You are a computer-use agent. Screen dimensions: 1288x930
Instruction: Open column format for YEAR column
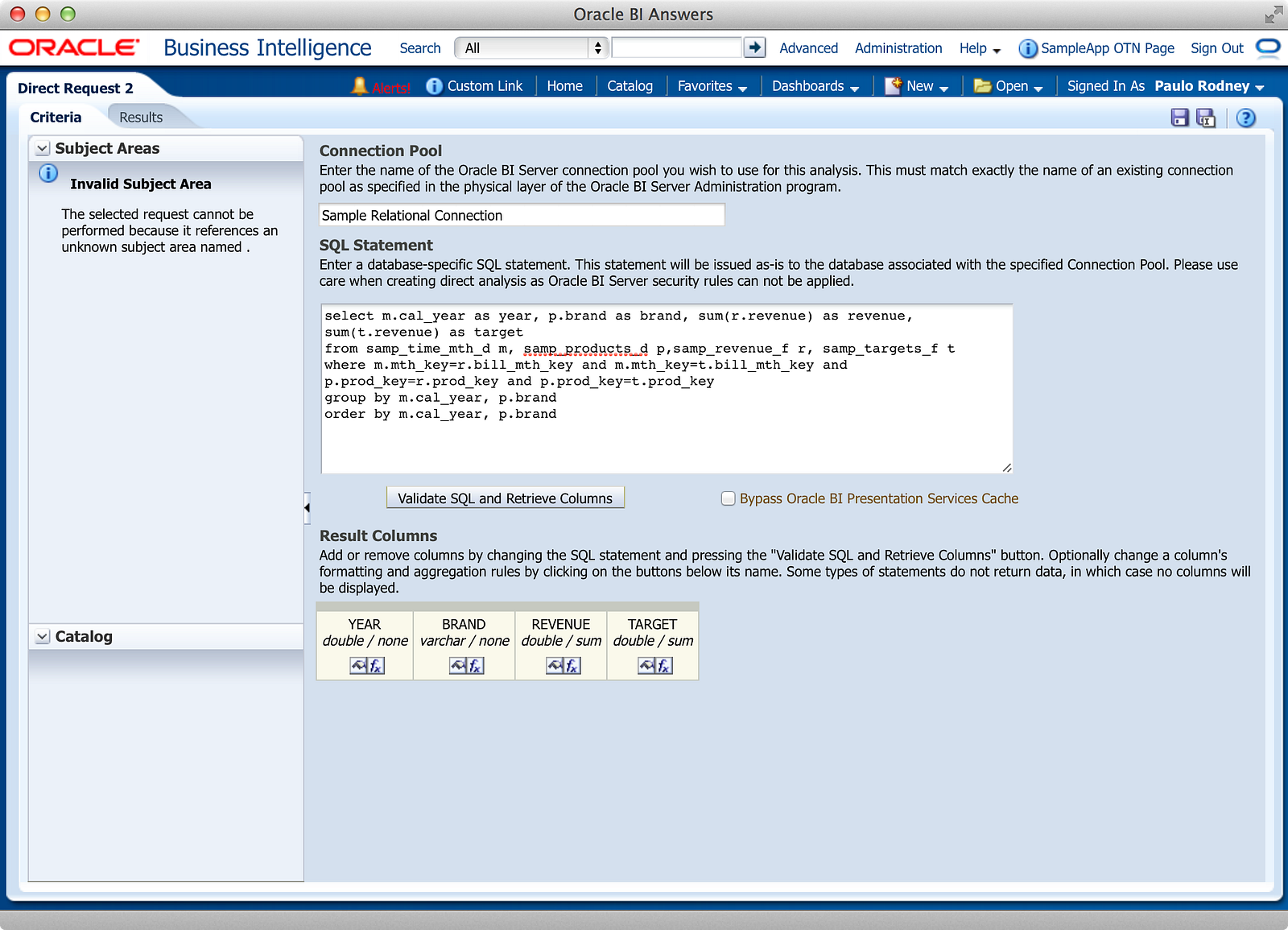[x=358, y=666]
